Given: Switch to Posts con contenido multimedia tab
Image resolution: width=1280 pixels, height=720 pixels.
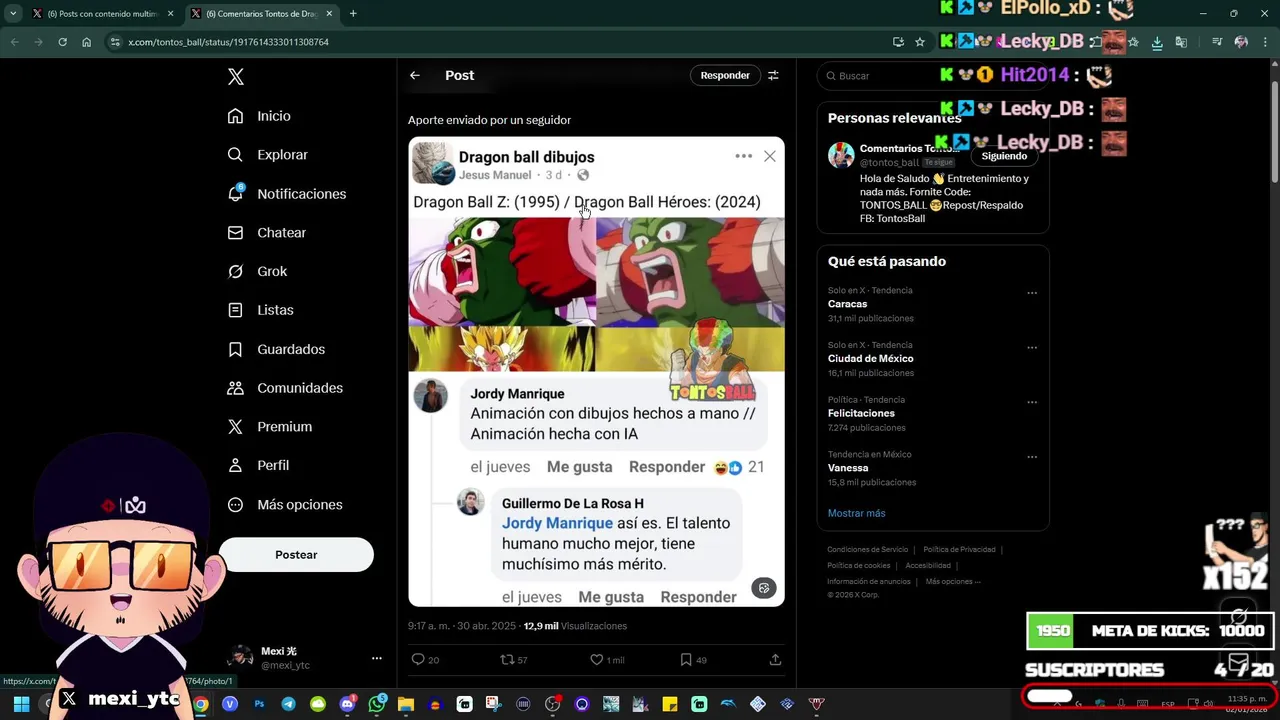Looking at the screenshot, I should click(103, 14).
